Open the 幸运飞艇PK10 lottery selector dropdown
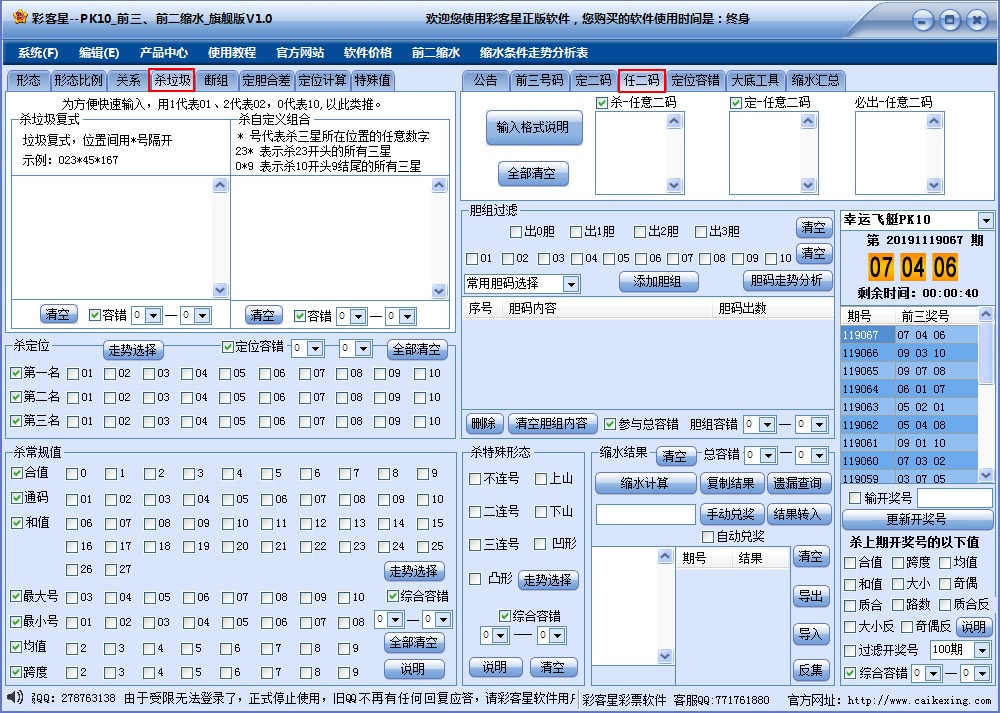Screen dimensions: 1000x713 point(986,219)
